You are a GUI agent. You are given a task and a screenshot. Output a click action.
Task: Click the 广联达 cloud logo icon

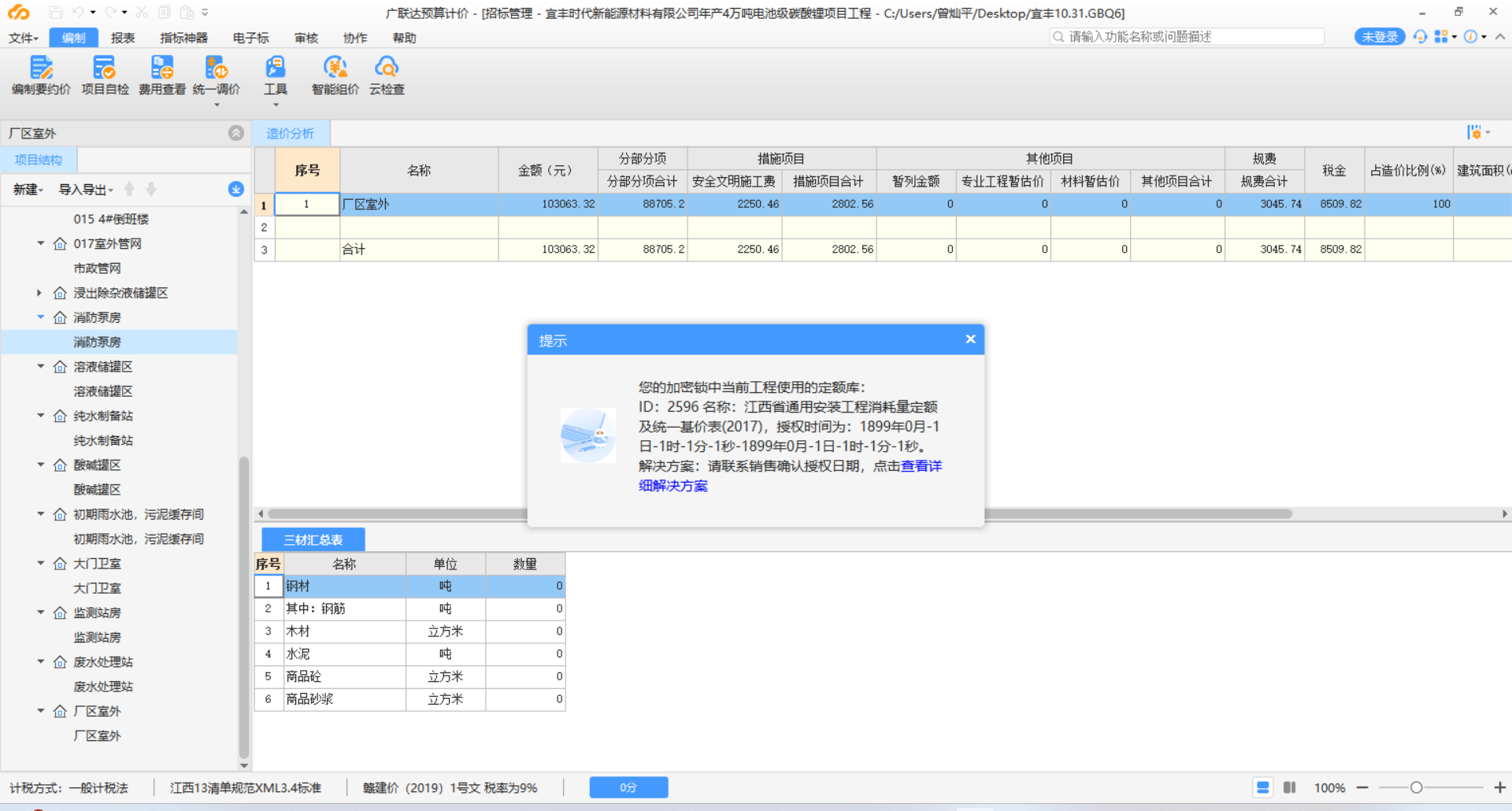tap(18, 13)
